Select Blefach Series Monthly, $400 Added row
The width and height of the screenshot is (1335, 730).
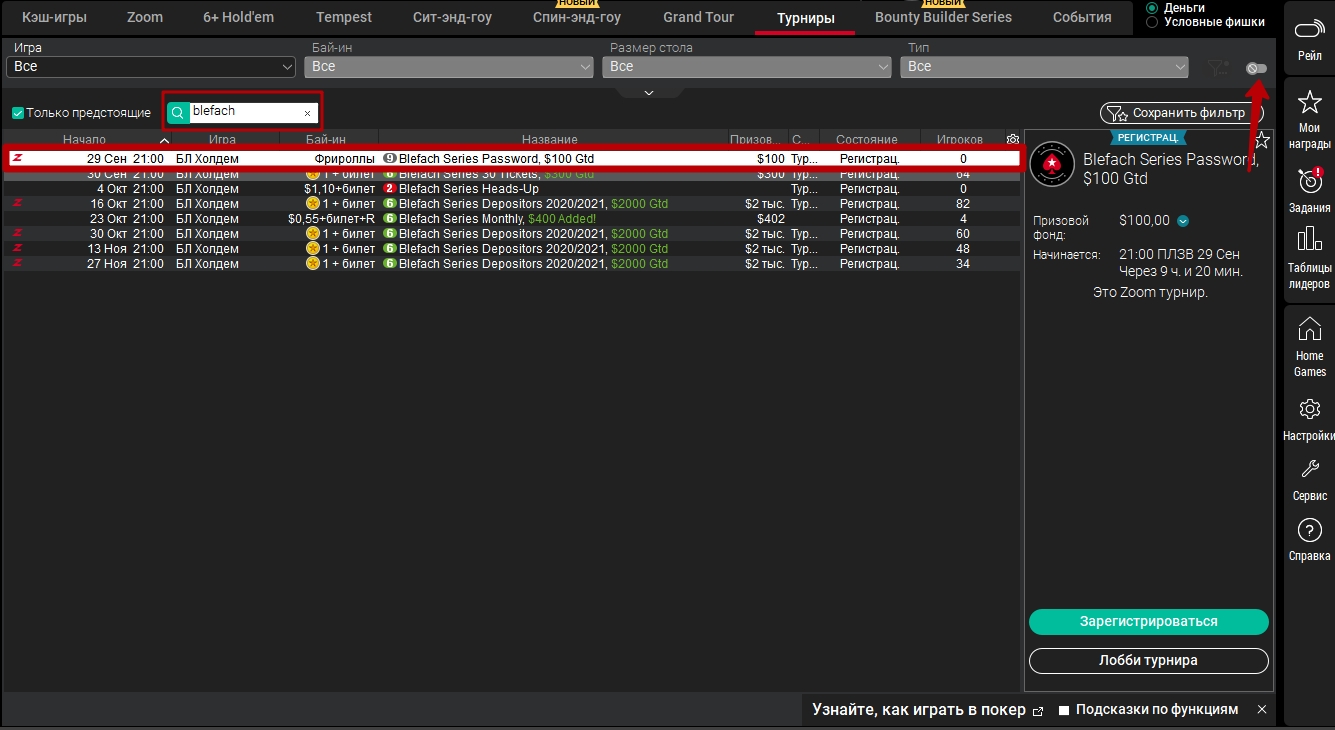[512, 218]
